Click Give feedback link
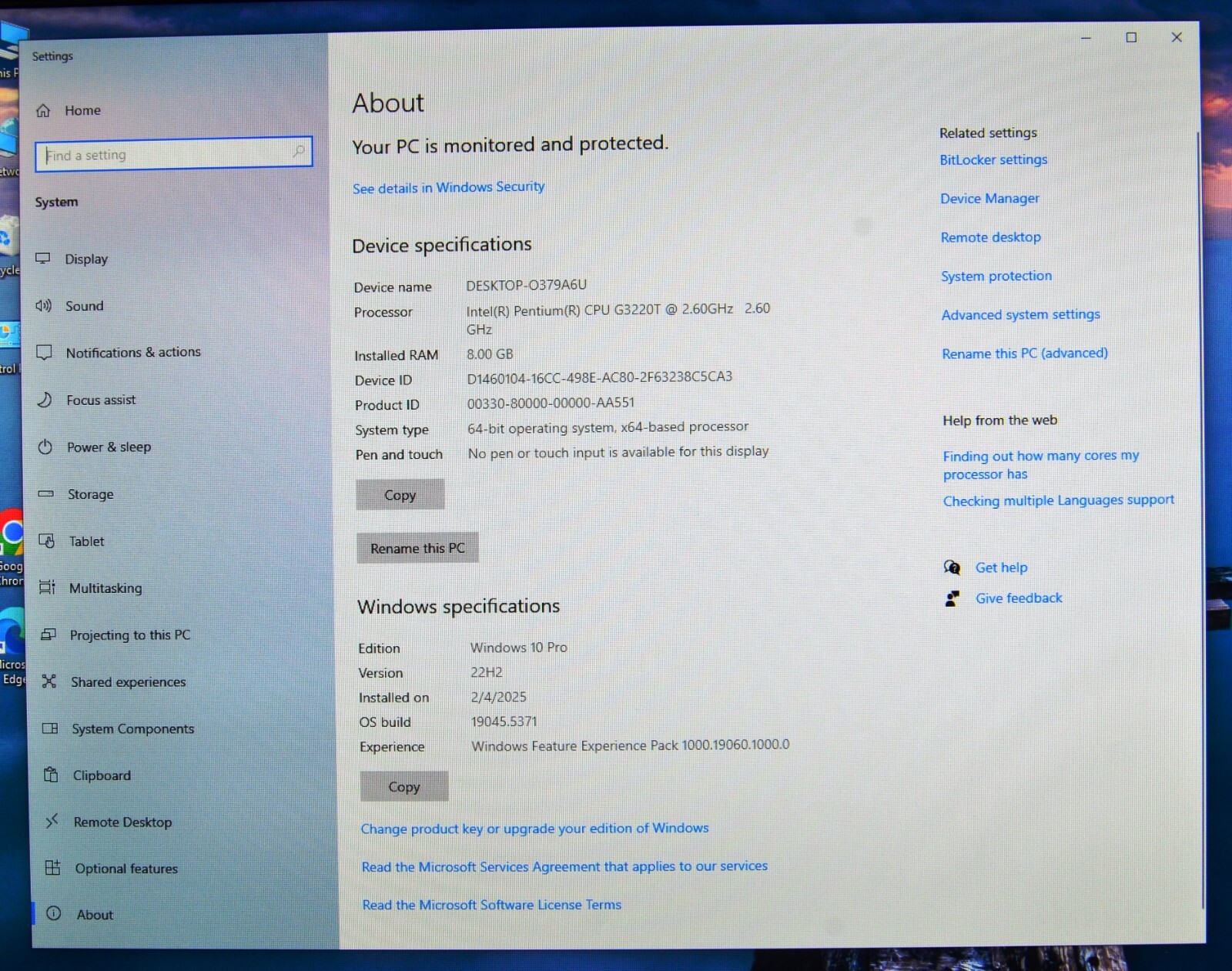 (x=1019, y=598)
